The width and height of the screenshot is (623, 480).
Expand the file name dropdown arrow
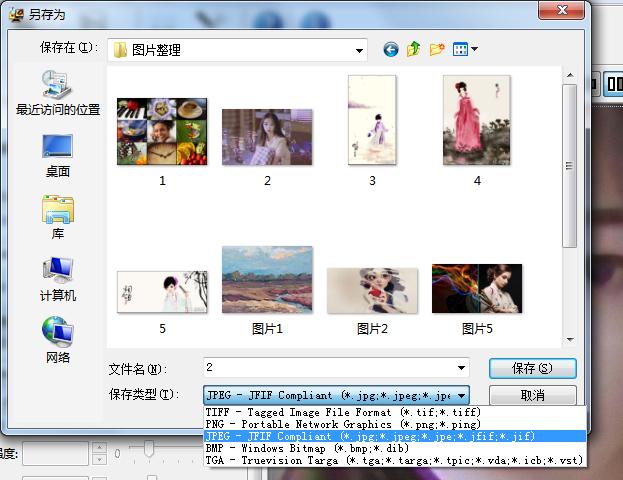pyautogui.click(x=461, y=368)
